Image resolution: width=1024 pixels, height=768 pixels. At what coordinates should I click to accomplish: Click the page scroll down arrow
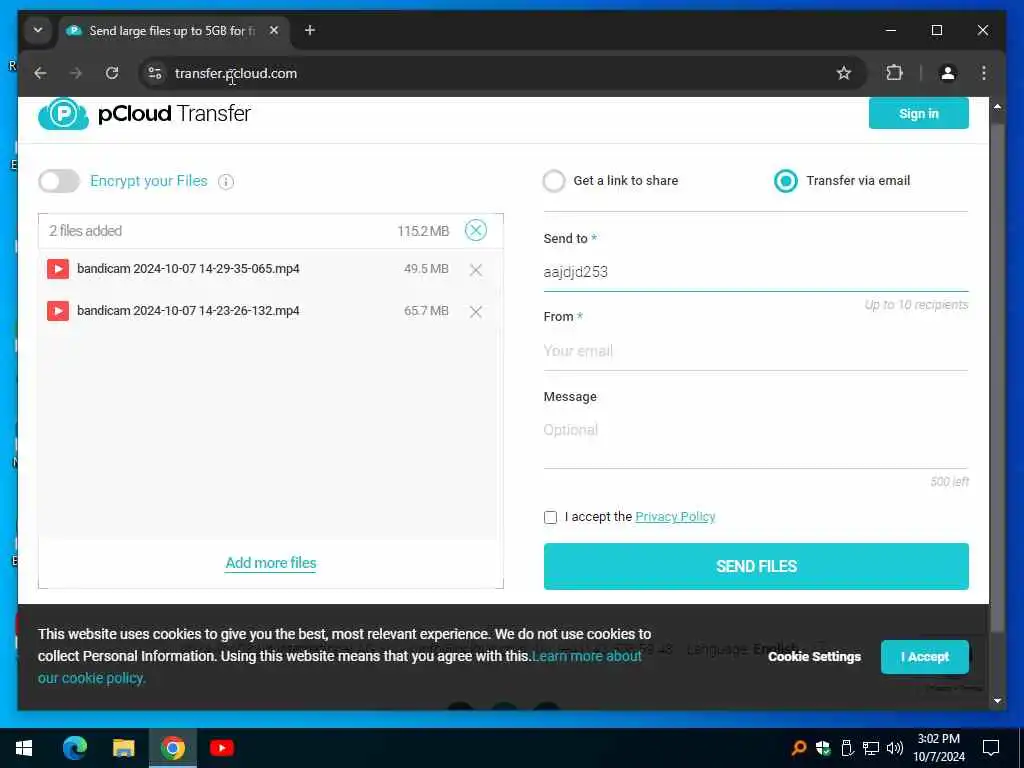coord(997,701)
